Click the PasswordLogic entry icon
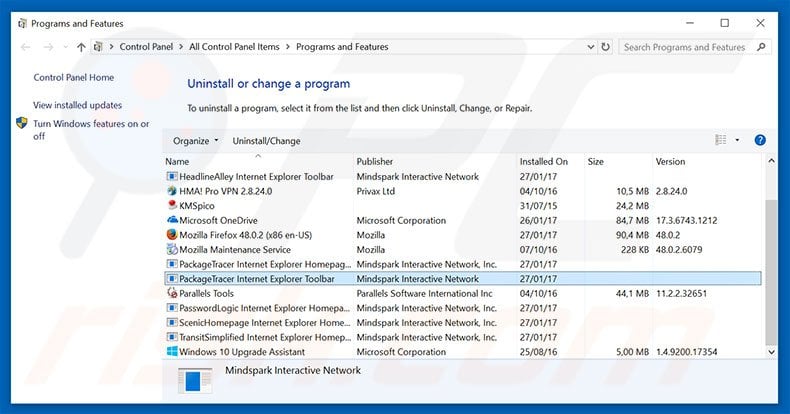 (x=172, y=308)
